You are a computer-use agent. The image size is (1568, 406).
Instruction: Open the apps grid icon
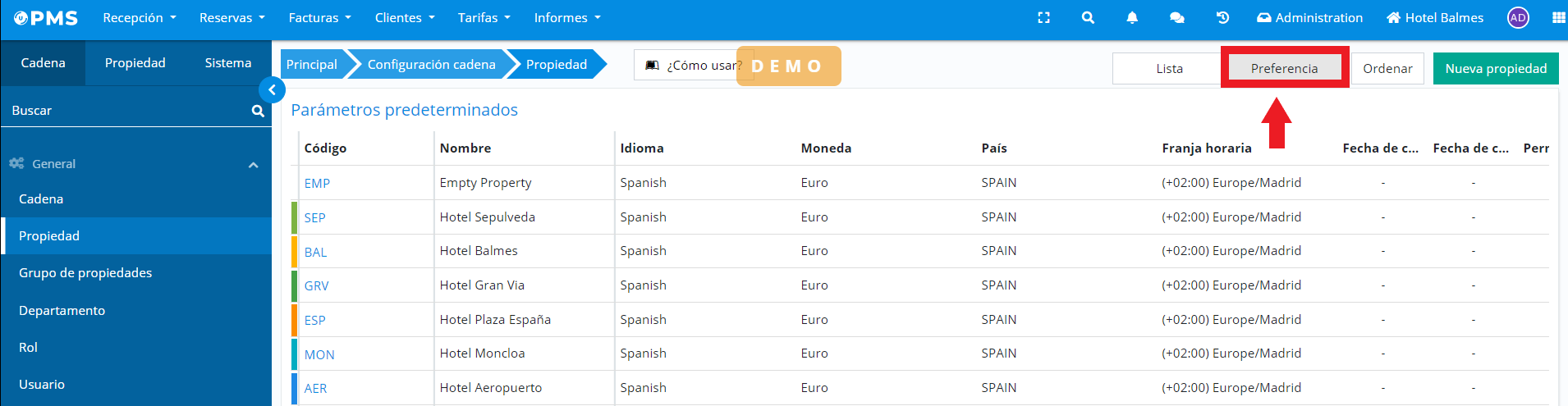coord(1558,18)
